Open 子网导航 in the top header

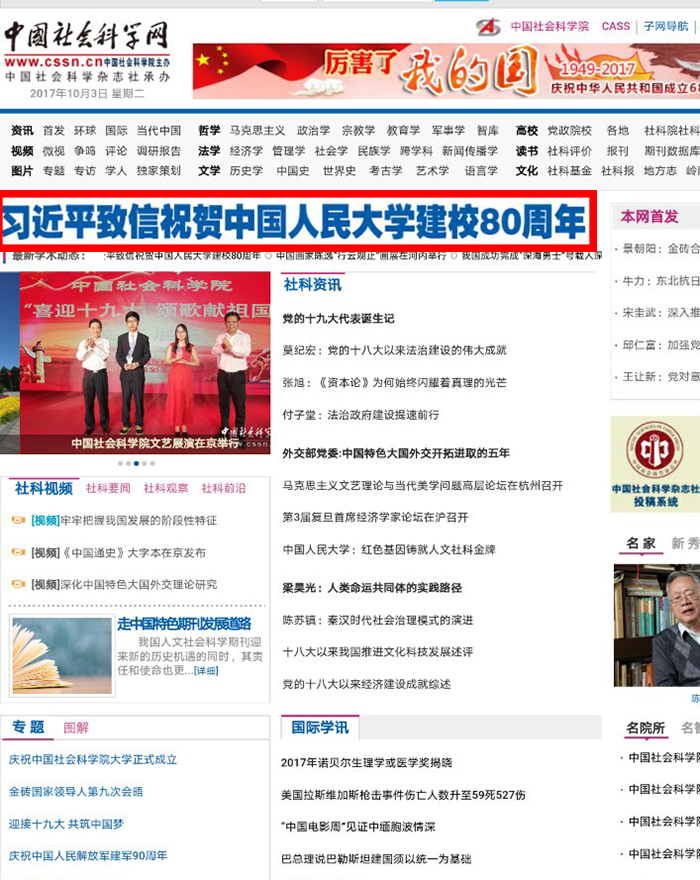666,26
